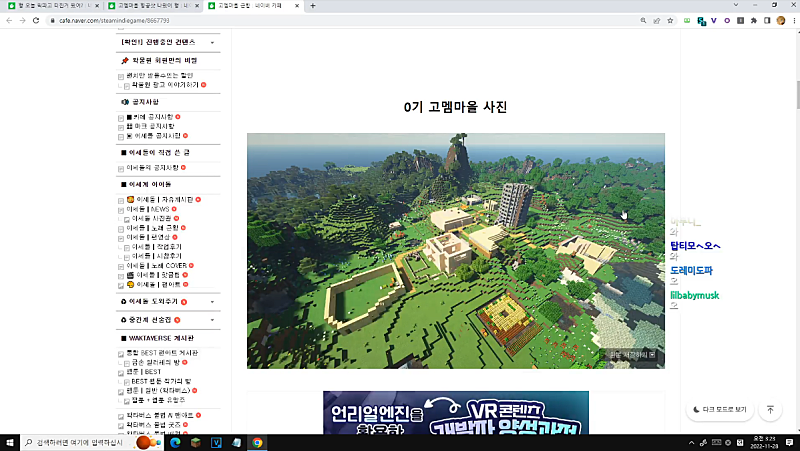
Task: Expand the 진행중인 컨텐츠 section arrow
Action: click(212, 43)
